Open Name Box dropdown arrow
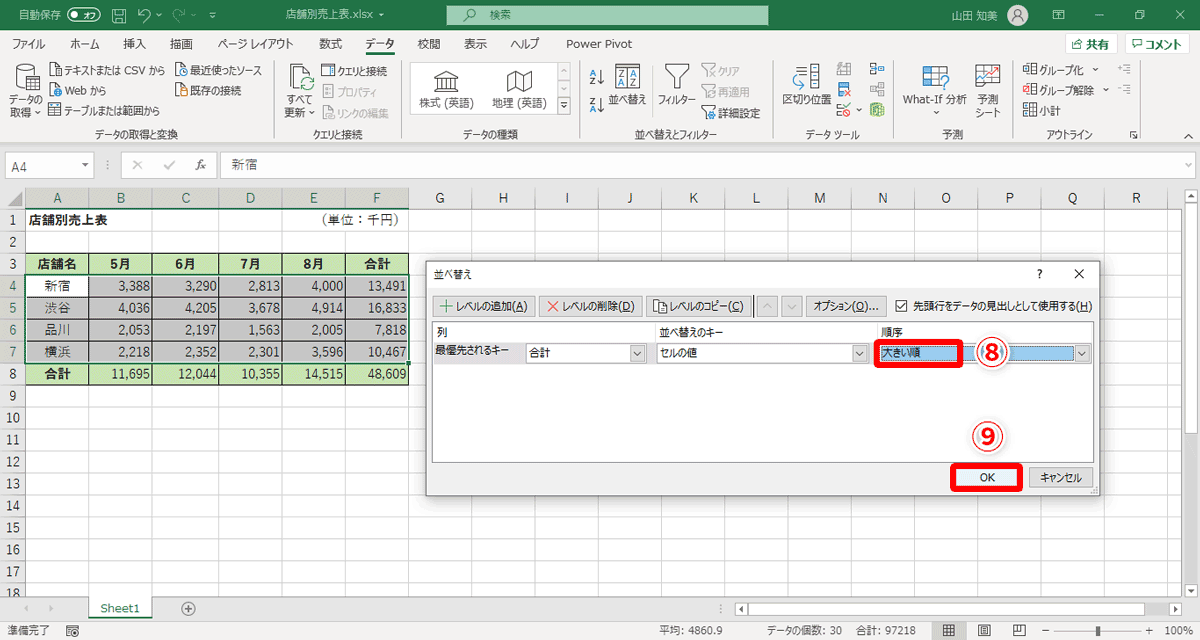Viewport: 1200px width, 640px height. click(87, 165)
